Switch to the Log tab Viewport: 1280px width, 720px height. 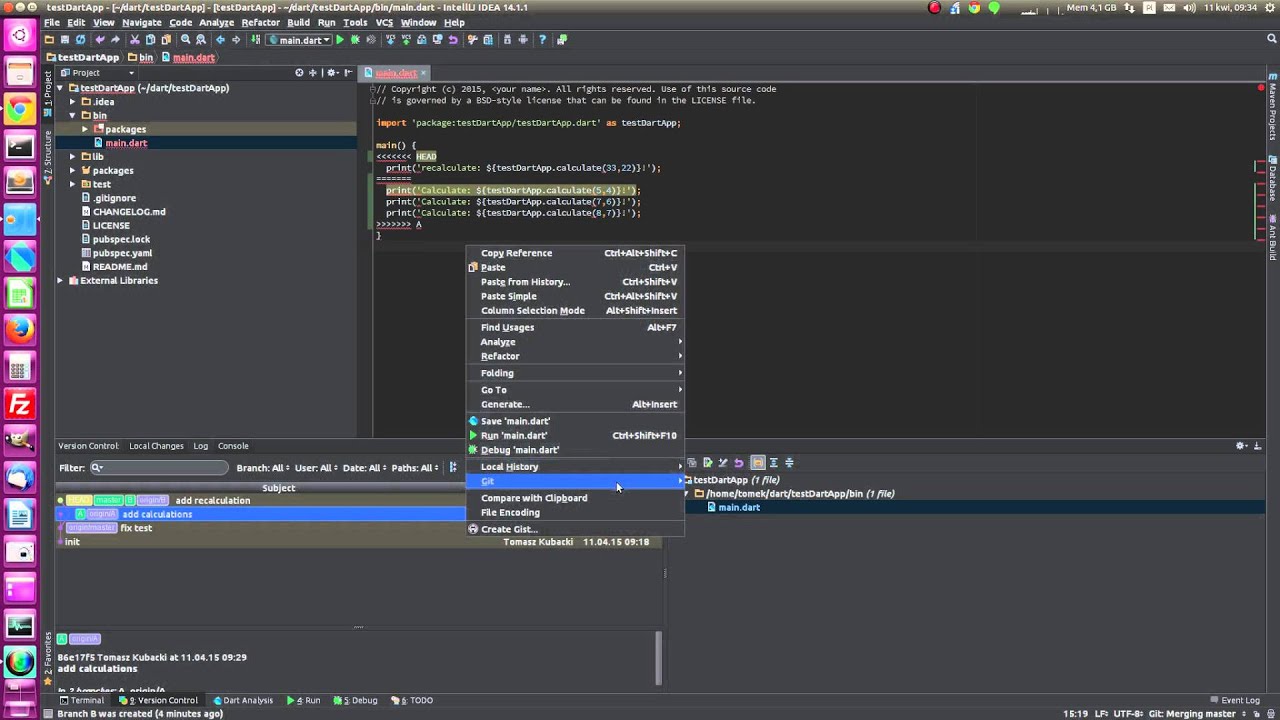[201, 446]
